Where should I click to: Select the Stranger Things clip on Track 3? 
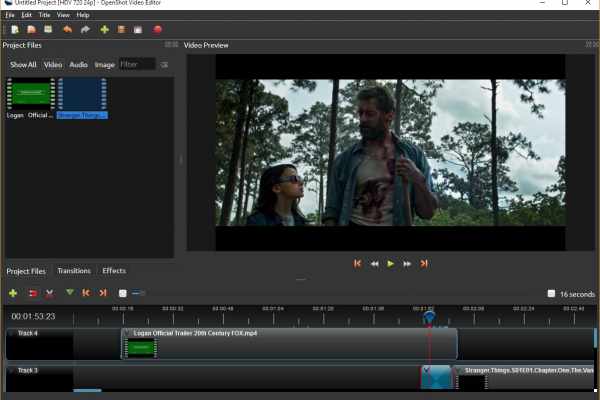[x=525, y=377]
